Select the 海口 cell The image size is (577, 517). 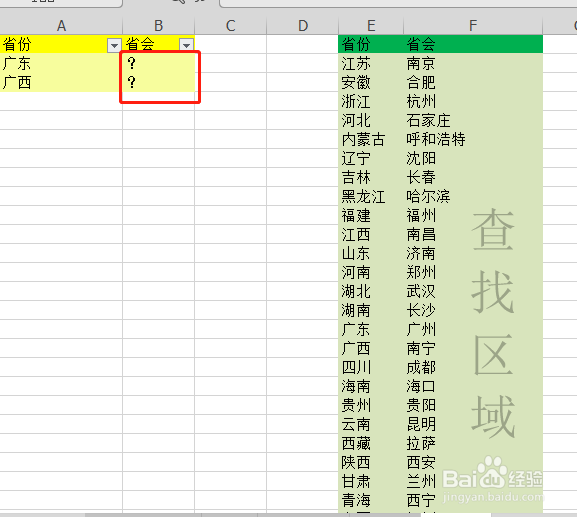coord(473,387)
